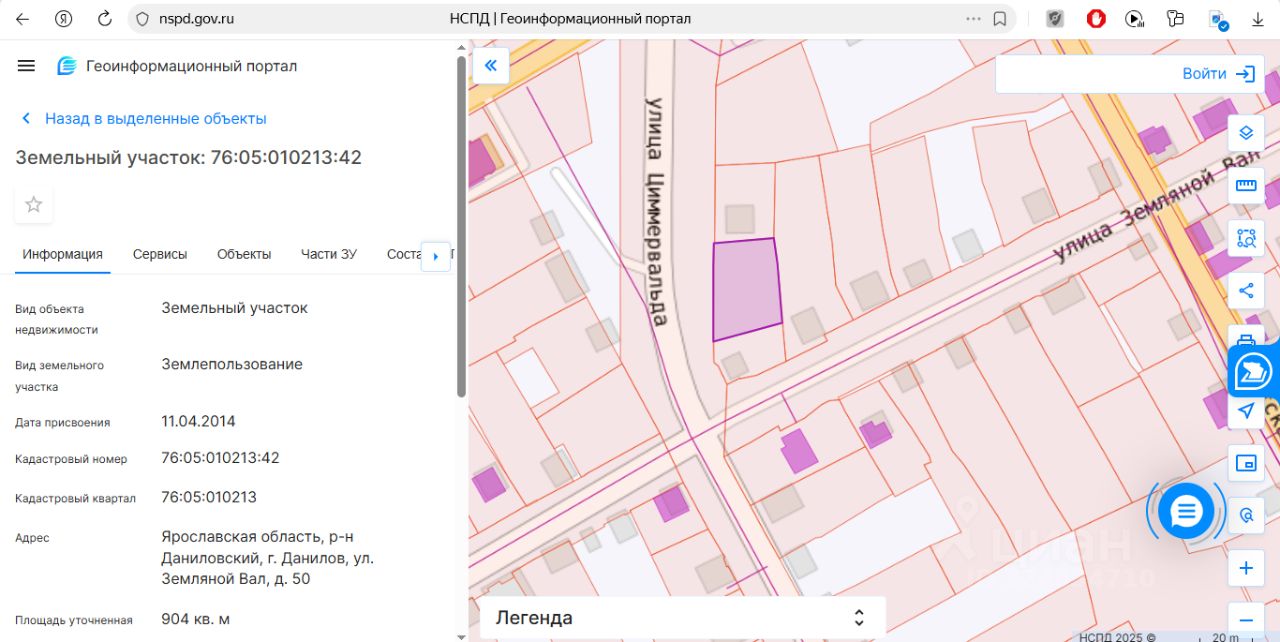Open the map layers panel

pyautogui.click(x=1246, y=133)
